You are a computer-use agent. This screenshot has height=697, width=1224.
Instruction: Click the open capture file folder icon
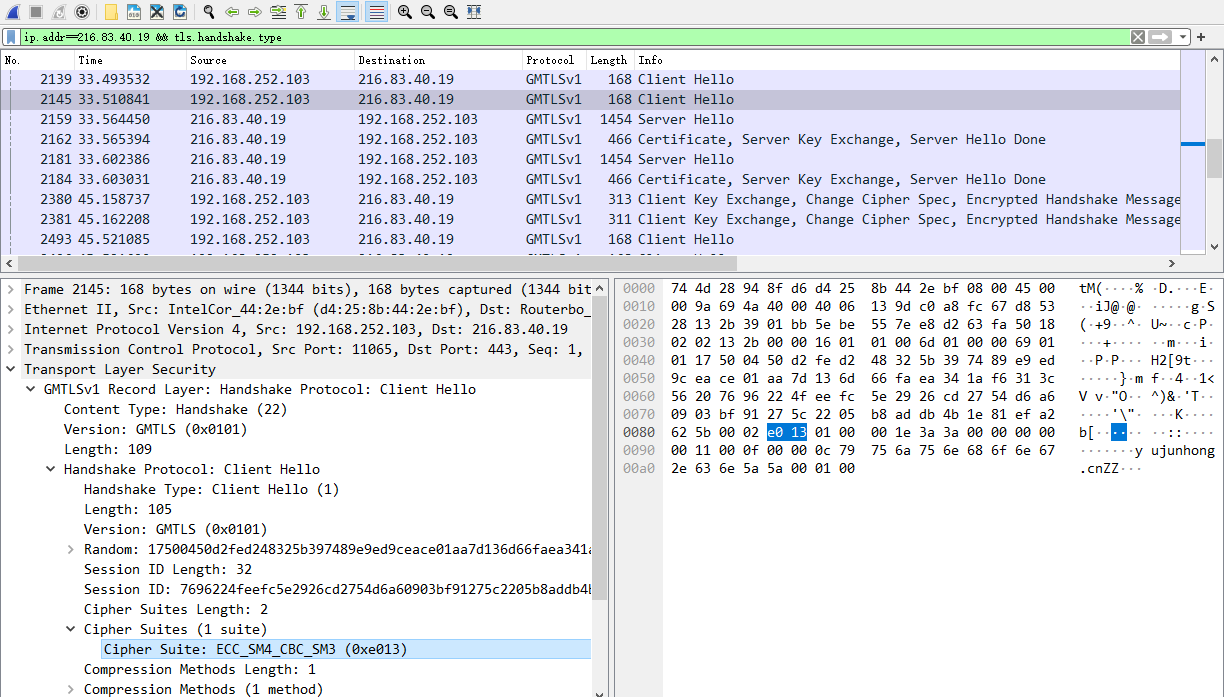(111, 12)
